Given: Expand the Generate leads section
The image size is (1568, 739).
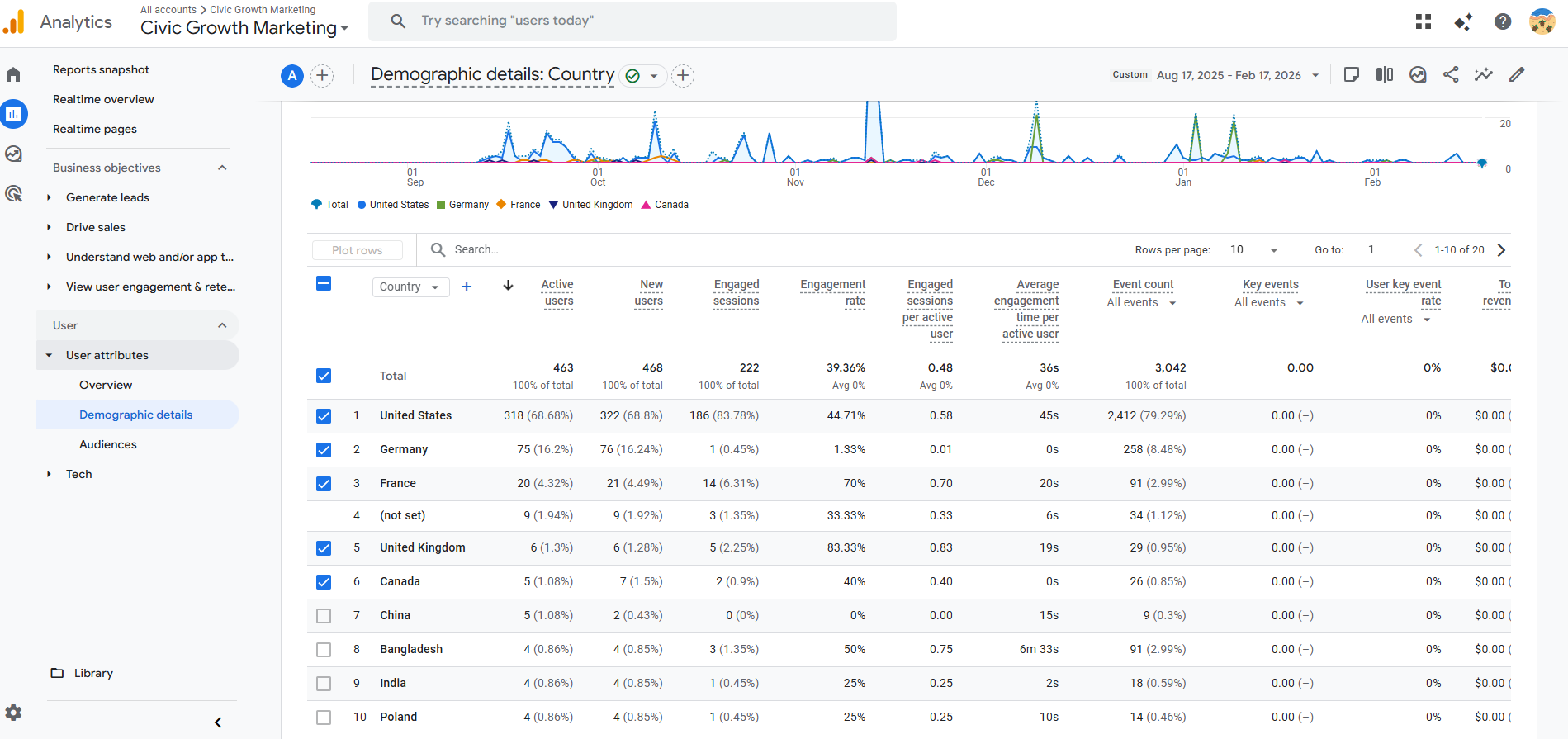Looking at the screenshot, I should point(107,197).
